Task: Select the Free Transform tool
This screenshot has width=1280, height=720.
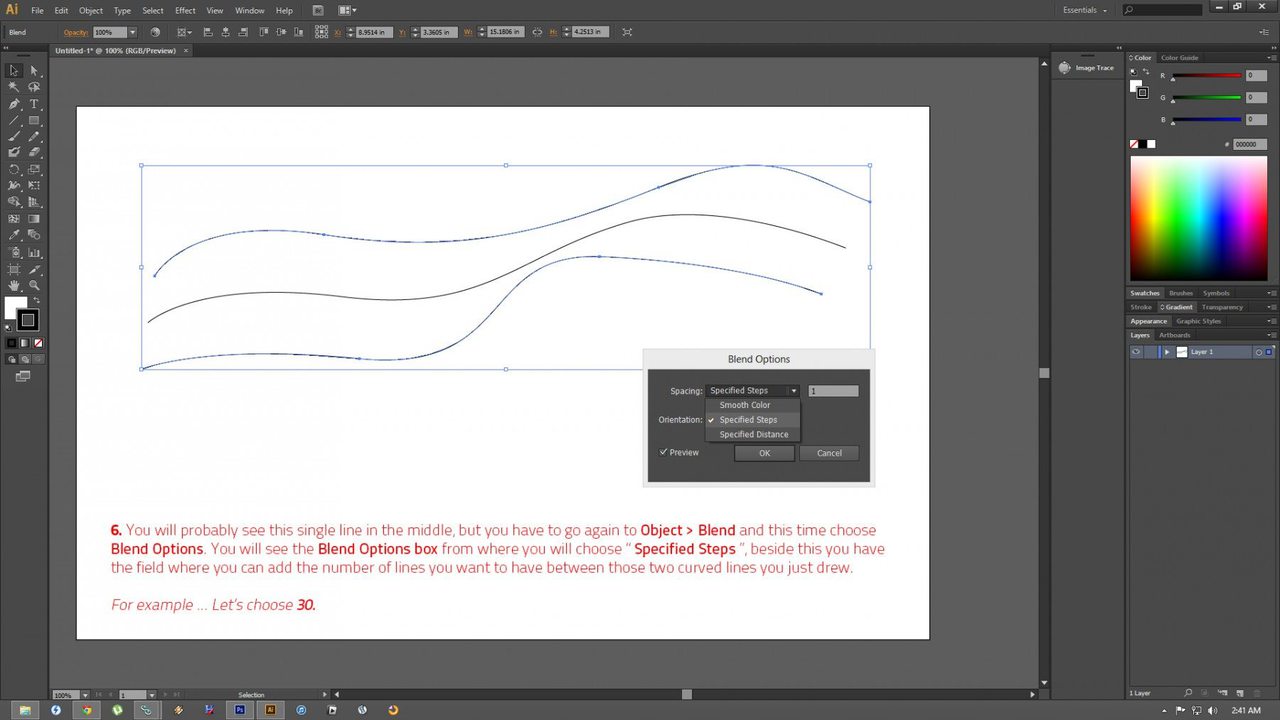Action: click(34, 186)
